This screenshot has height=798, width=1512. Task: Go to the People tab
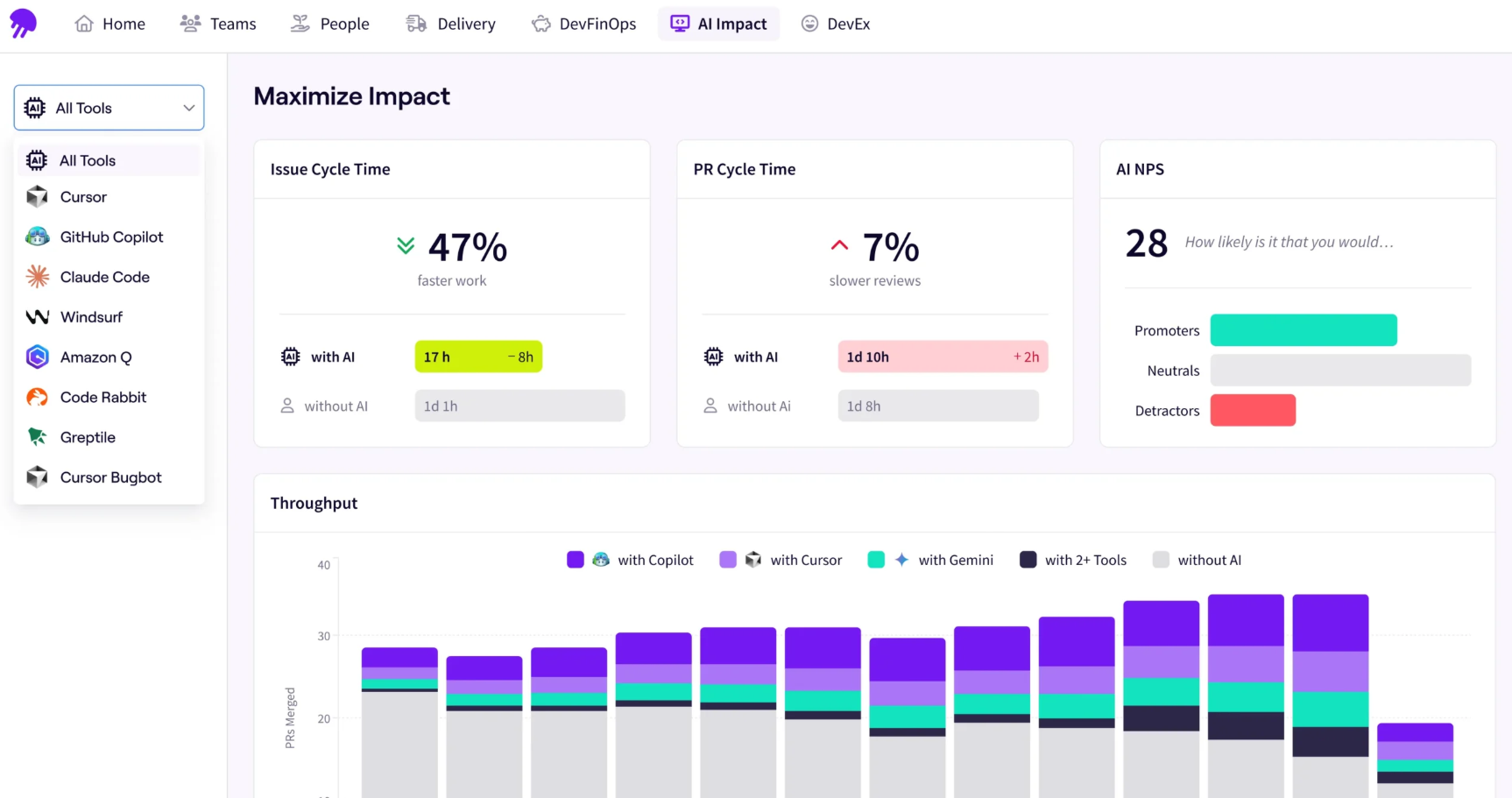[330, 24]
